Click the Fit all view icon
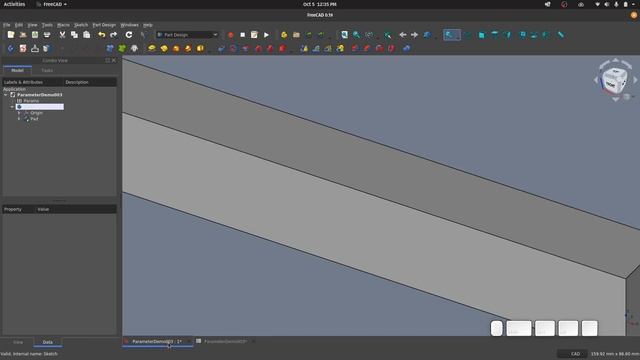 tap(344, 35)
